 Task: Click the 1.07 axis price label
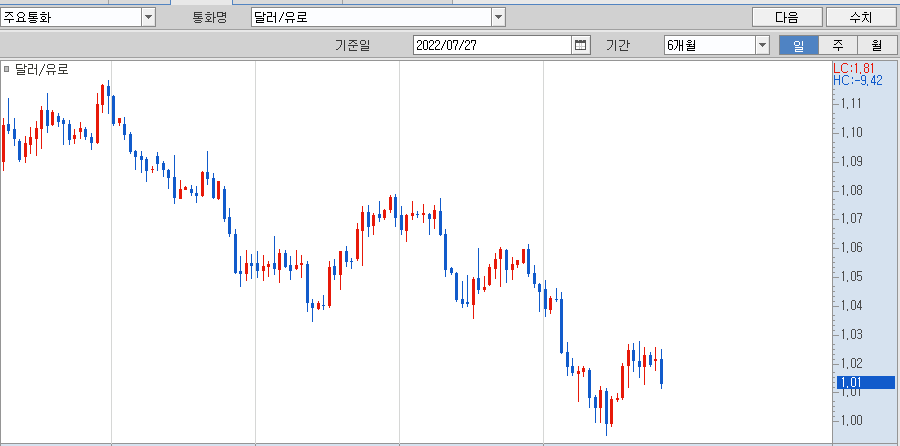851,219
